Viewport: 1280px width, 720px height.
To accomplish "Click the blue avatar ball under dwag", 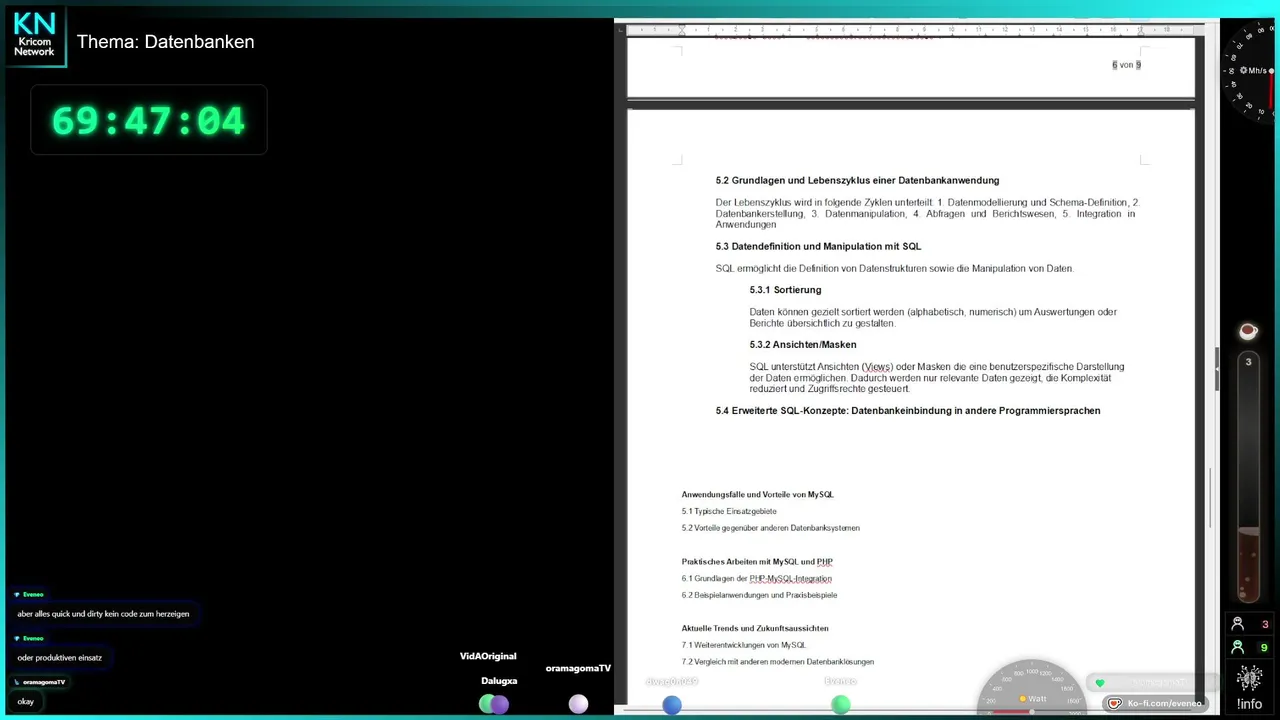I will tap(672, 705).
